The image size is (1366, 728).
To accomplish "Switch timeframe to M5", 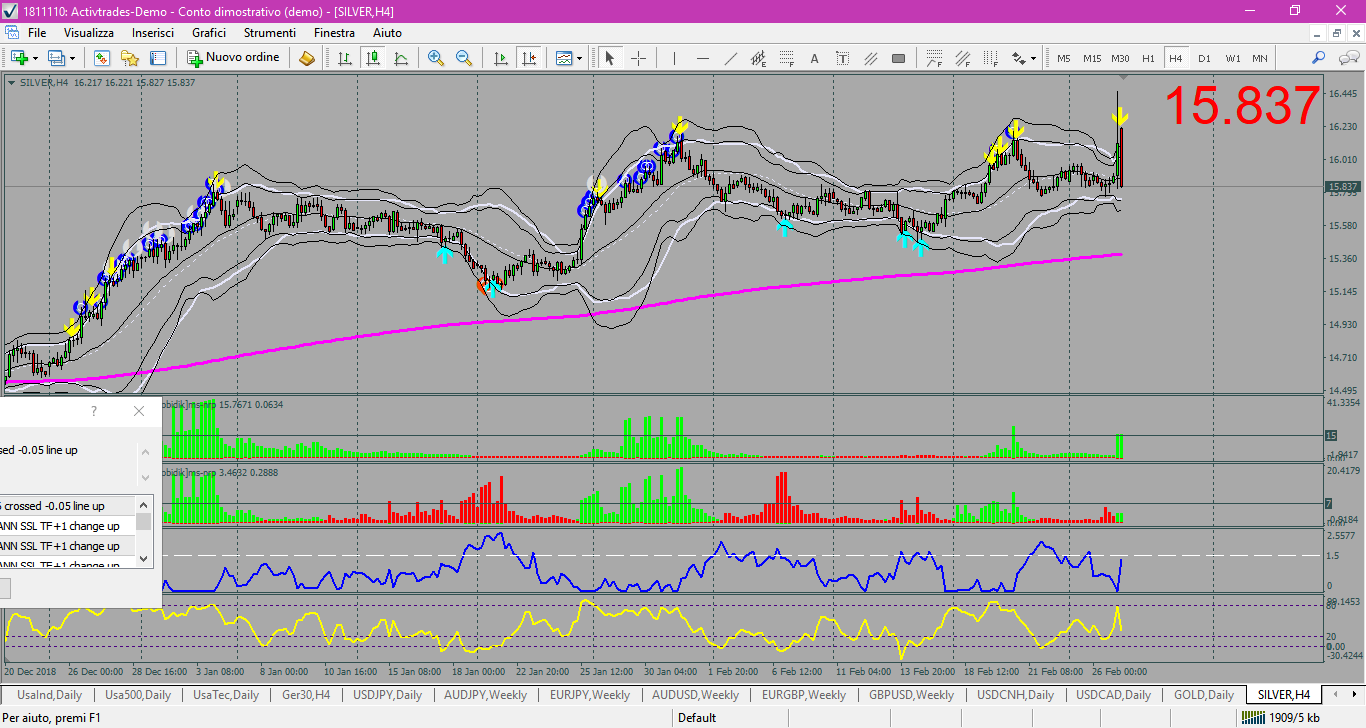I will point(1064,58).
